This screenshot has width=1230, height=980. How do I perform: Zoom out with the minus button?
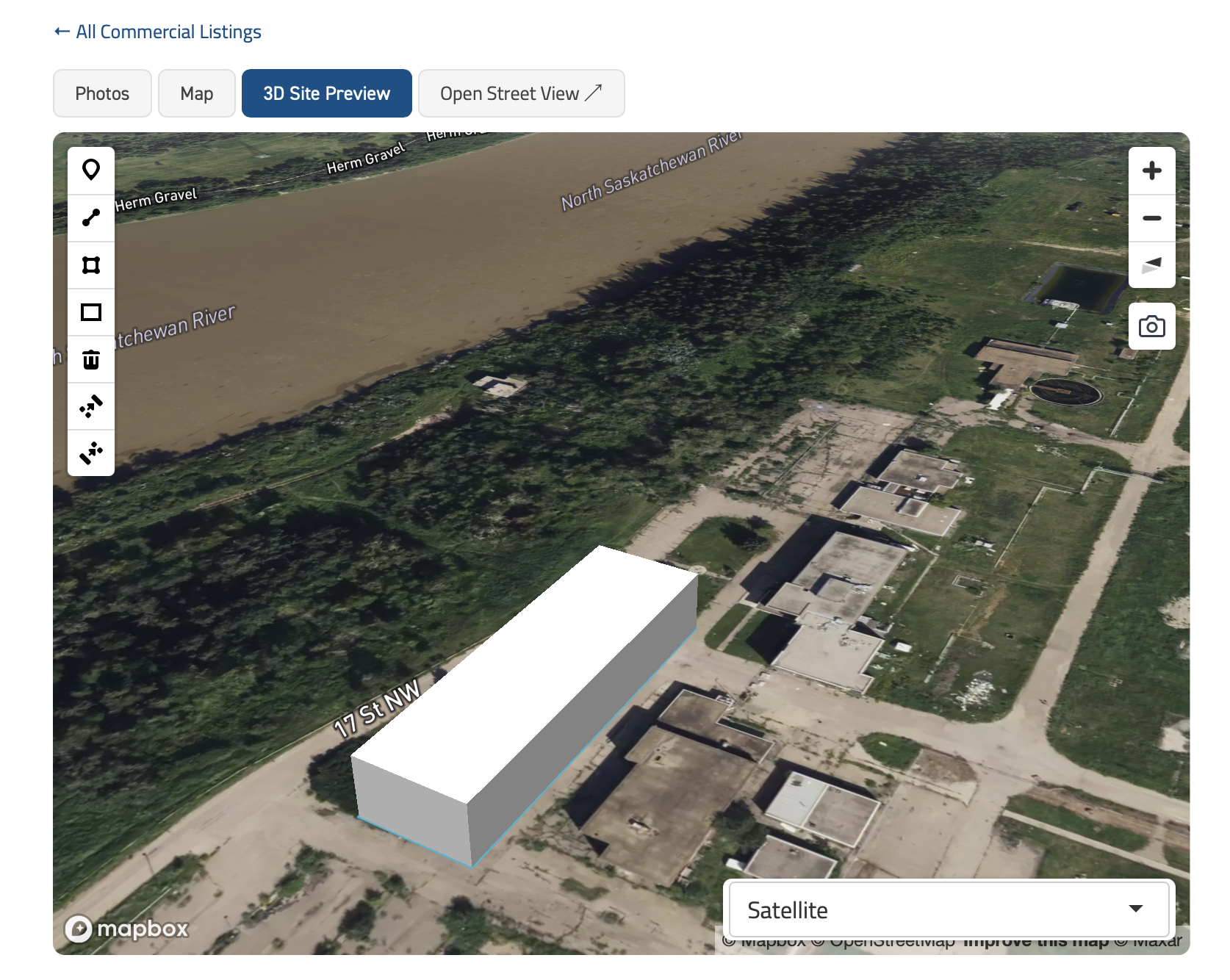[1151, 218]
